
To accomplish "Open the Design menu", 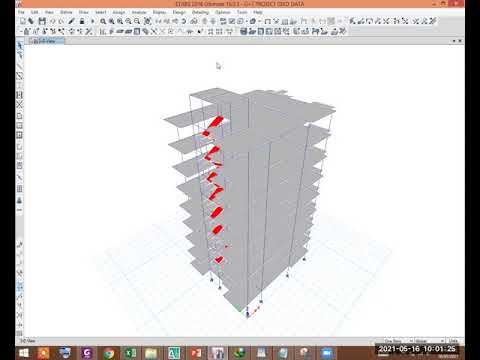I will [x=179, y=12].
